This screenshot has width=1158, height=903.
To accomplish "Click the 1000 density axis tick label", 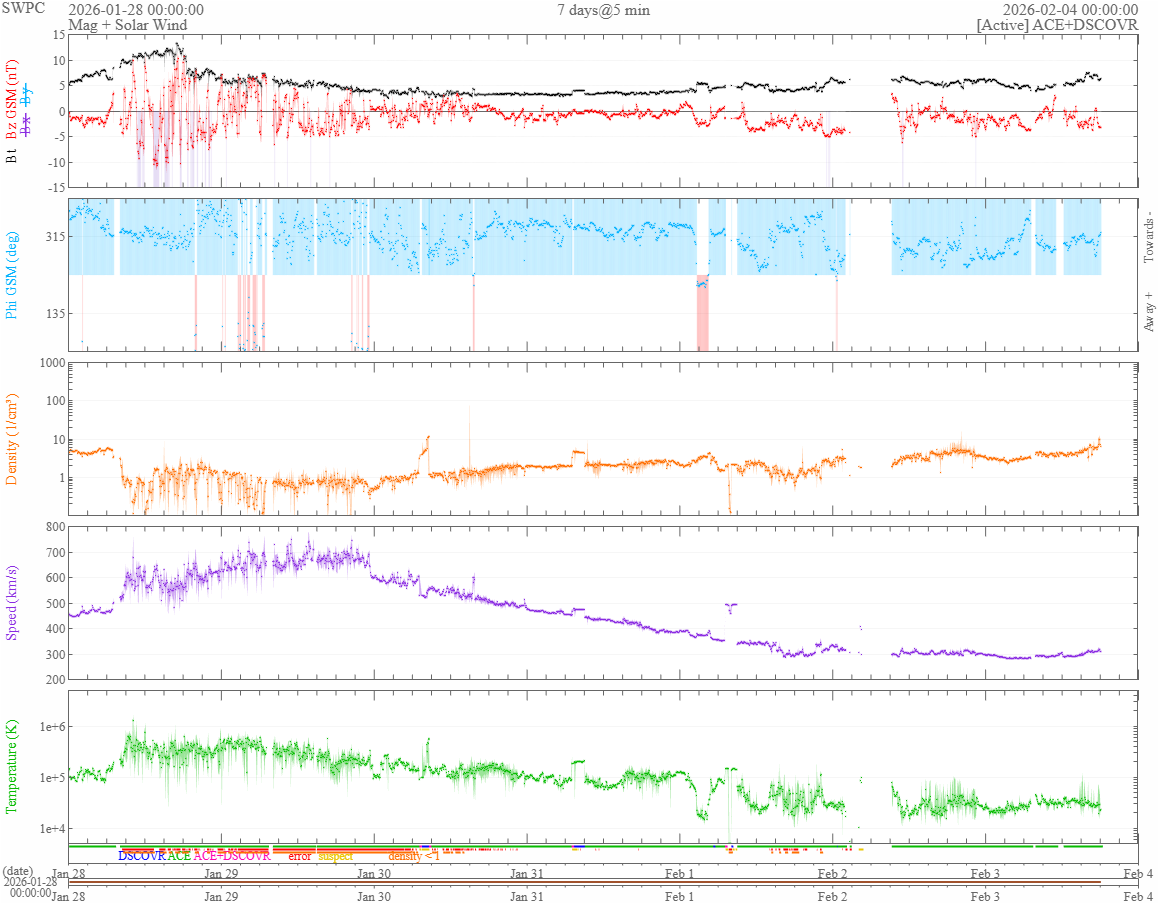I will [x=52, y=363].
